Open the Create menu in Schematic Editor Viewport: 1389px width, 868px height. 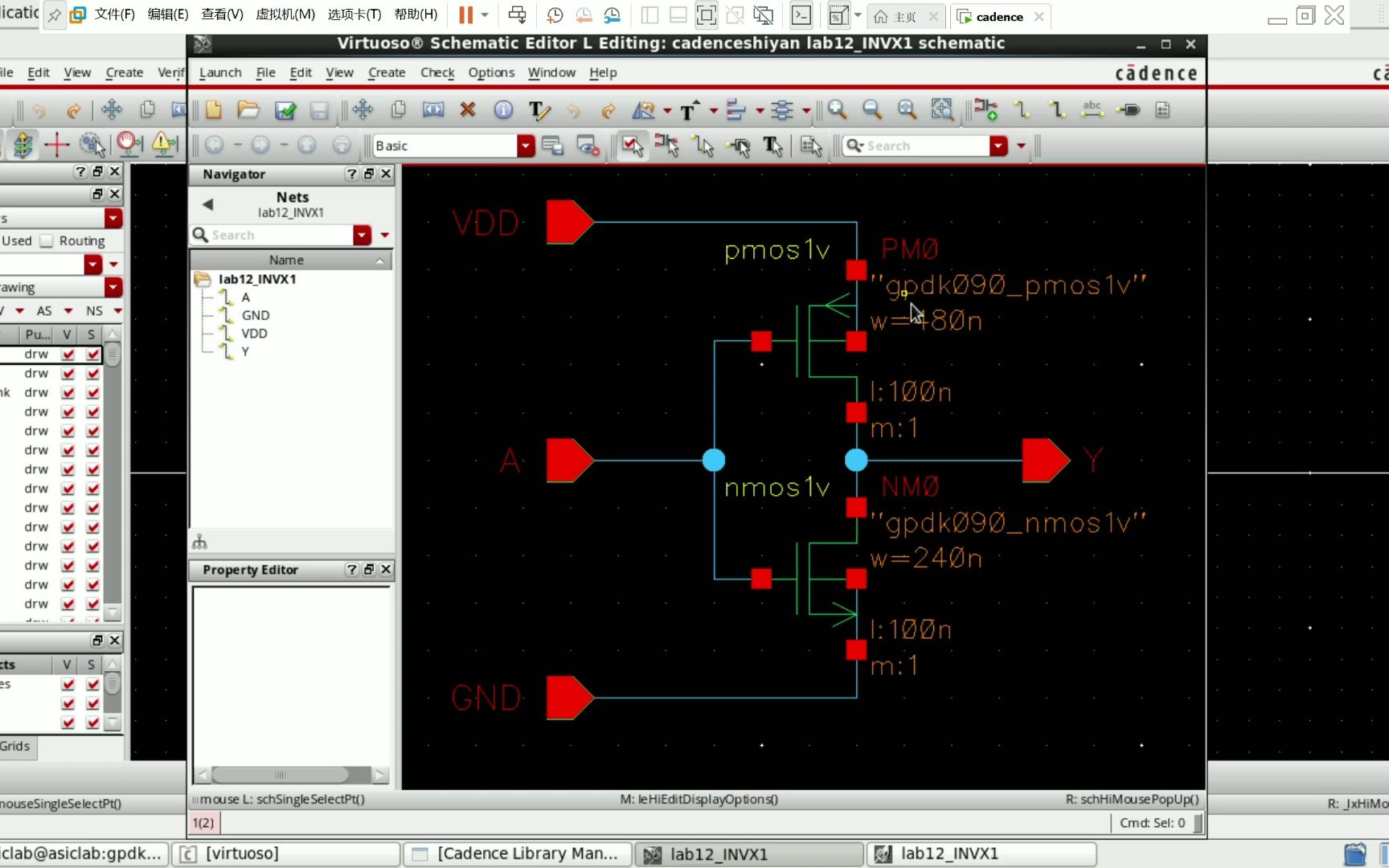[387, 72]
